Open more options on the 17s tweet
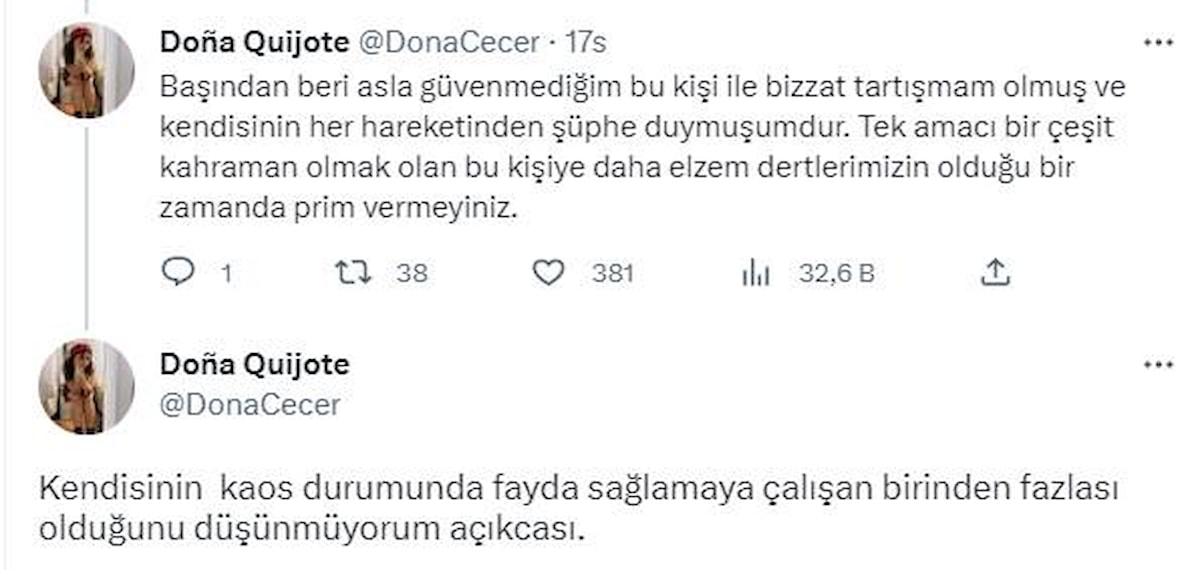Viewport: 1200px width, 570px height. (1158, 43)
